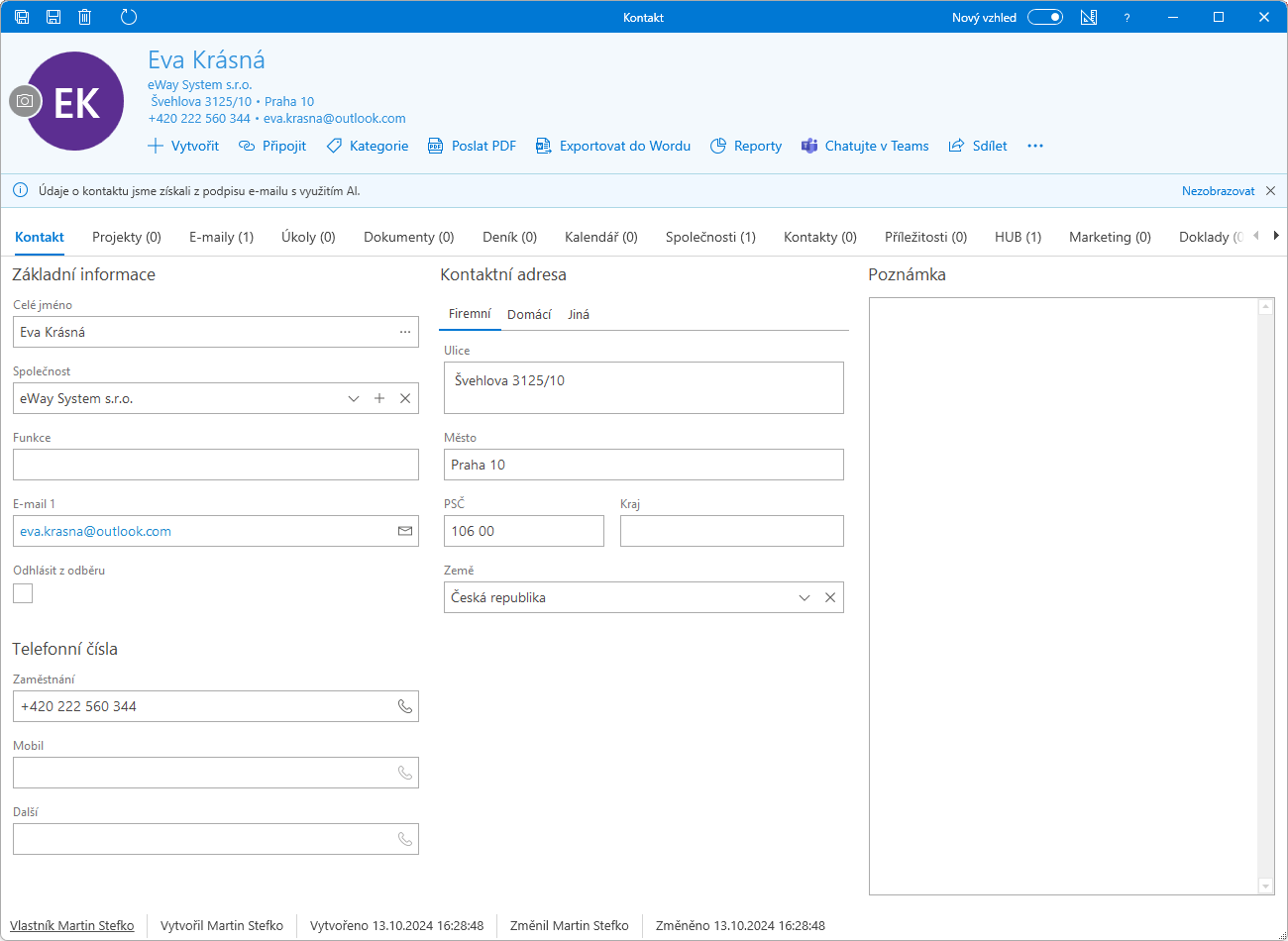Switch to the Projekty (0) tab
1288x941 pixels.
(x=127, y=237)
